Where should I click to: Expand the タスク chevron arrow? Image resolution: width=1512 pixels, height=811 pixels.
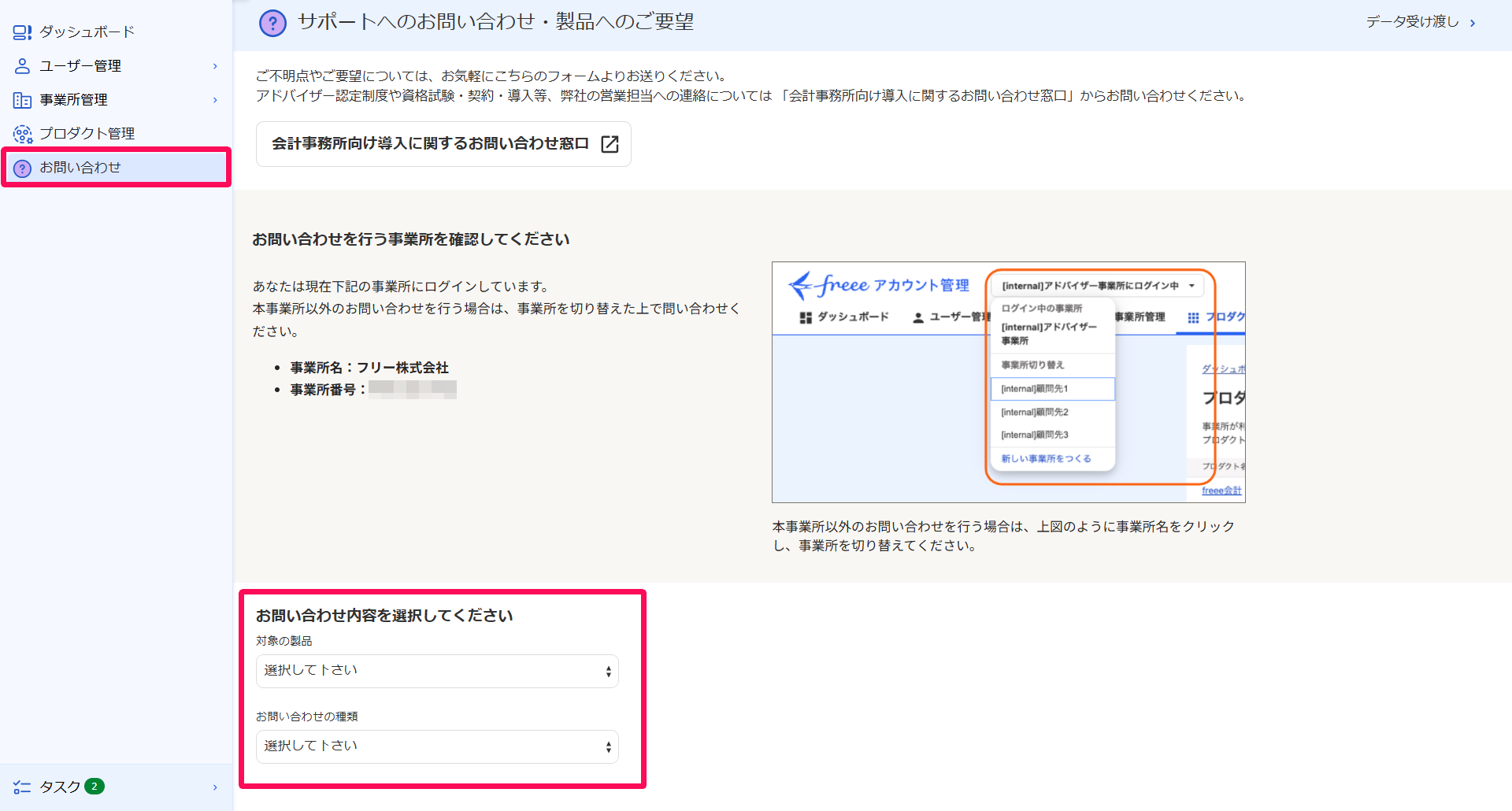tap(215, 787)
